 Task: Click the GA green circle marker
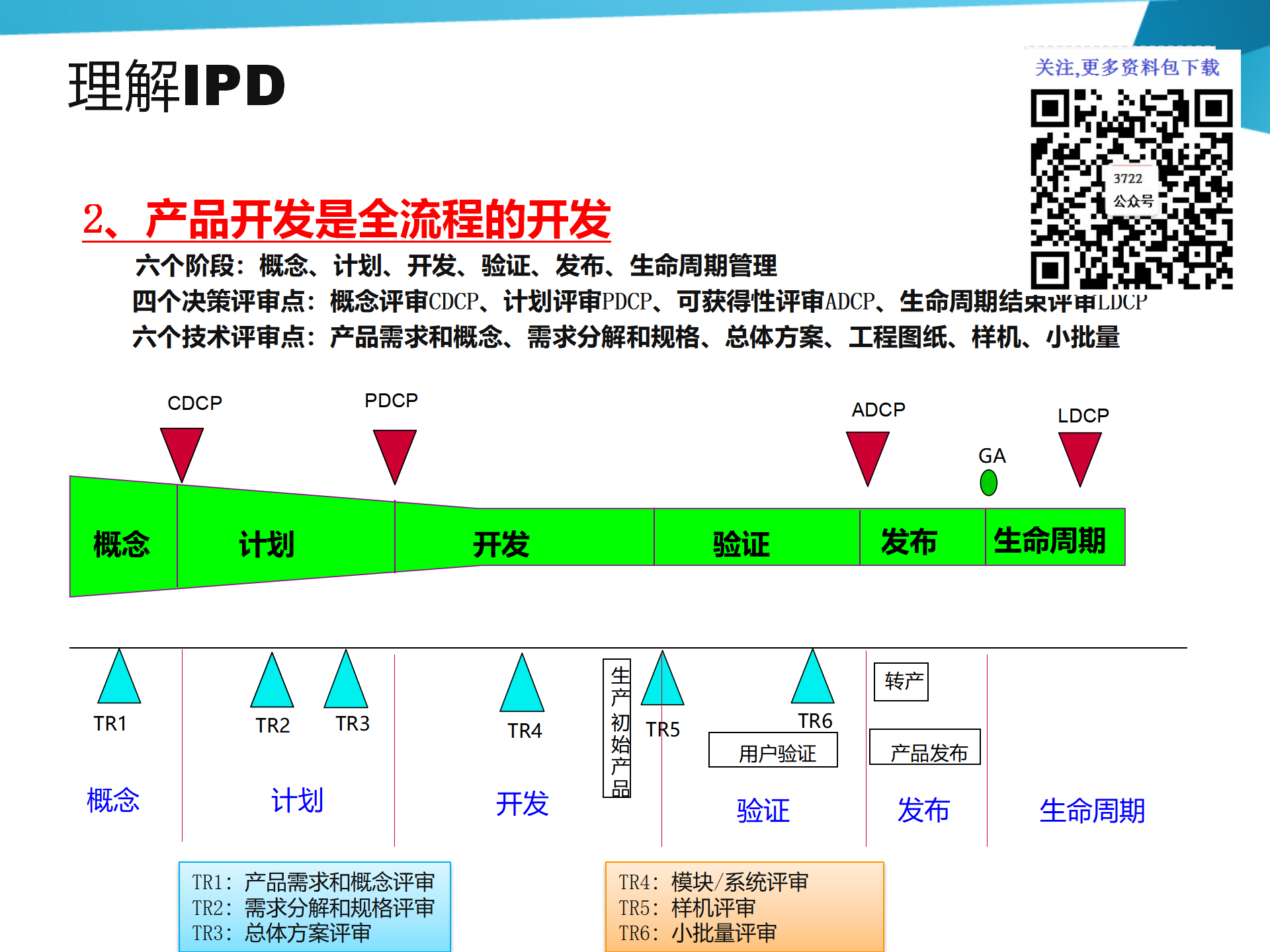(x=988, y=483)
